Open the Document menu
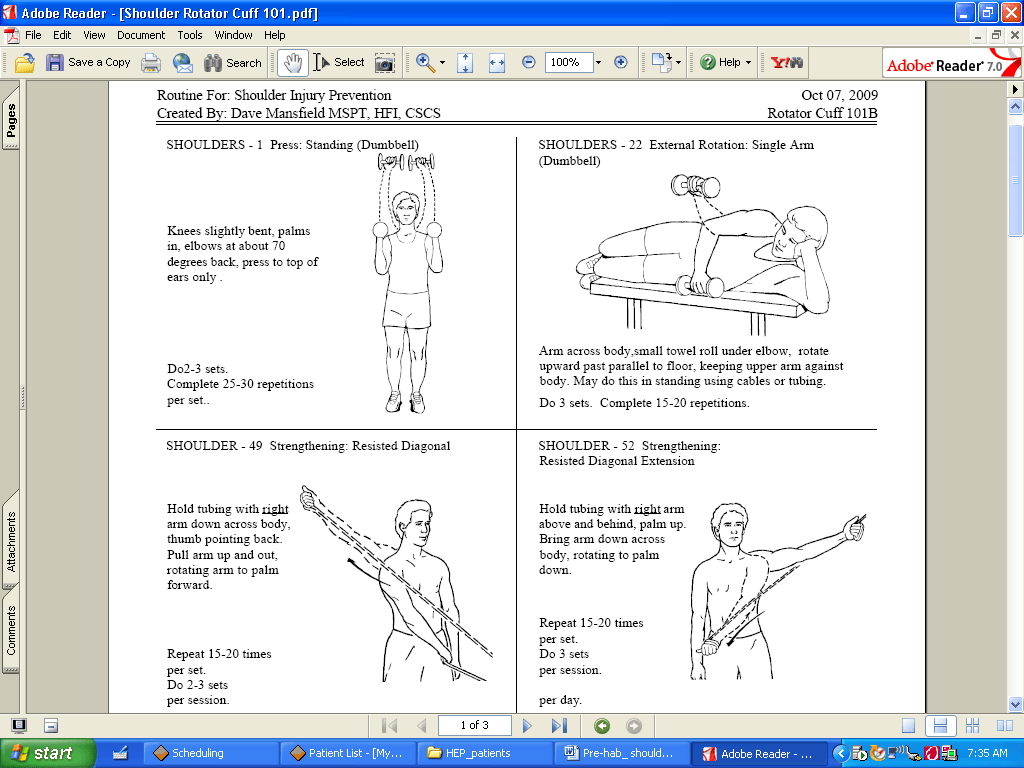1024x768 pixels. [141, 35]
